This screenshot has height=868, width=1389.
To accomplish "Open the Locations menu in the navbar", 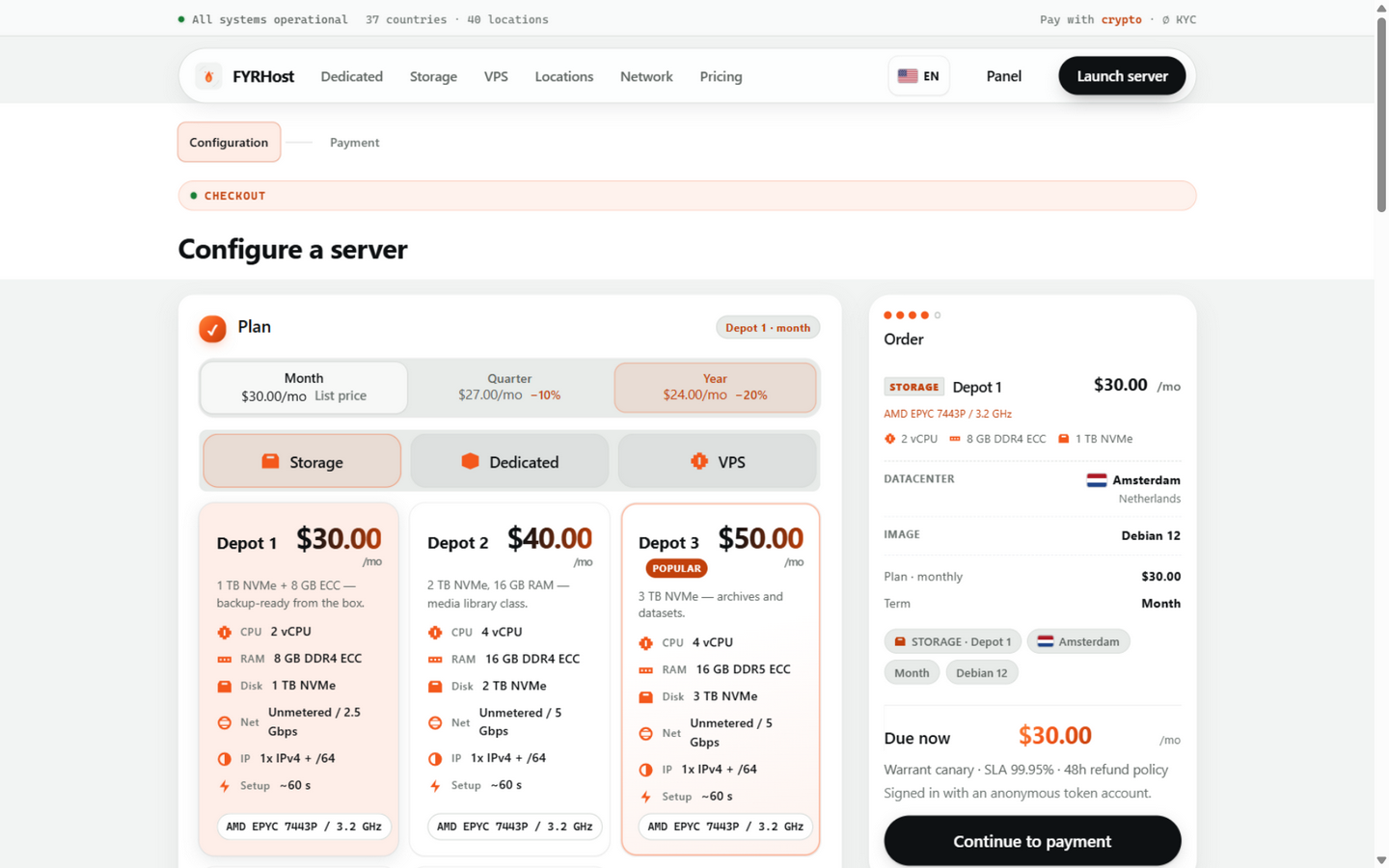I will click(564, 76).
